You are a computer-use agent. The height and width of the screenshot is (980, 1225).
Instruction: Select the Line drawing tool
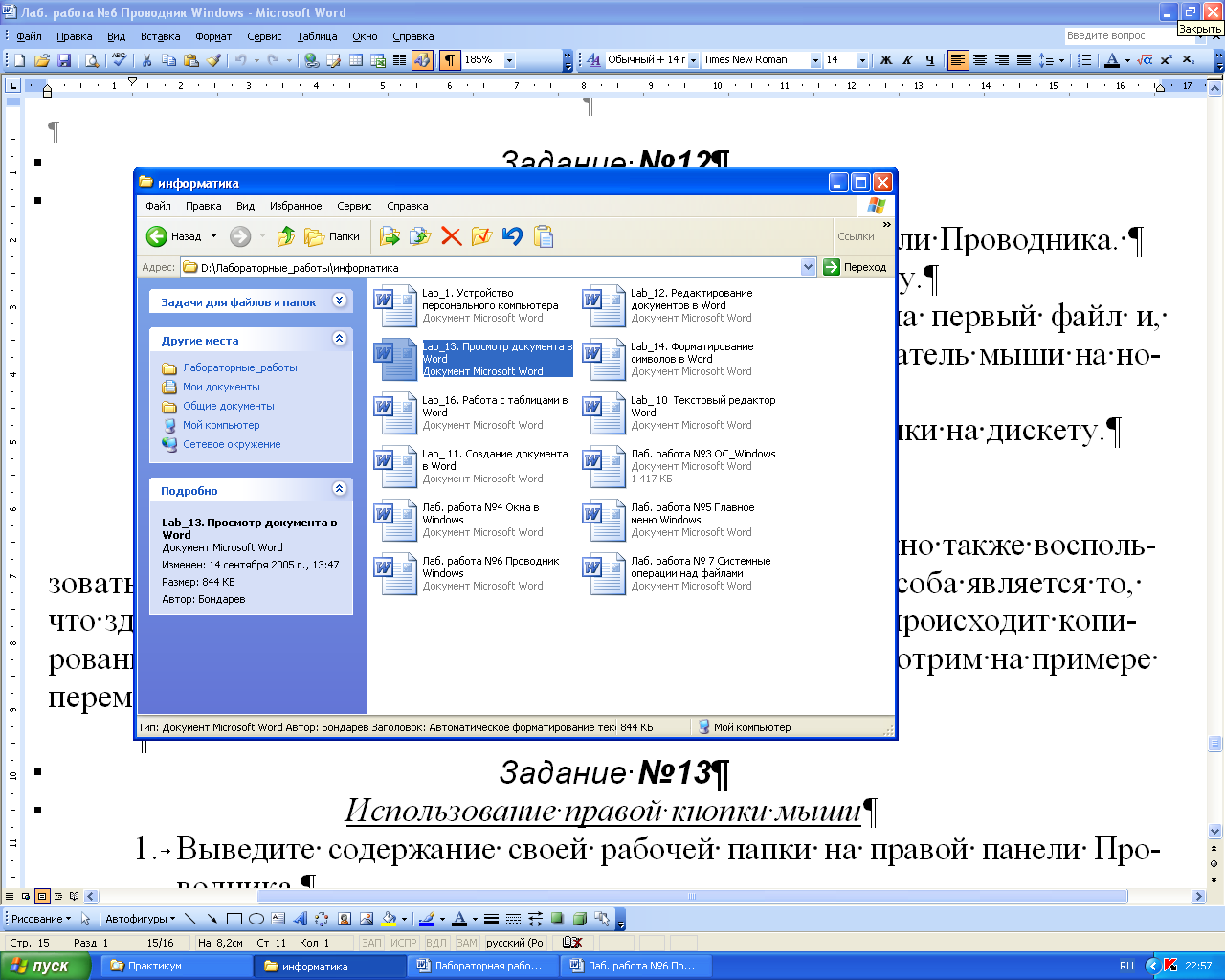[189, 919]
